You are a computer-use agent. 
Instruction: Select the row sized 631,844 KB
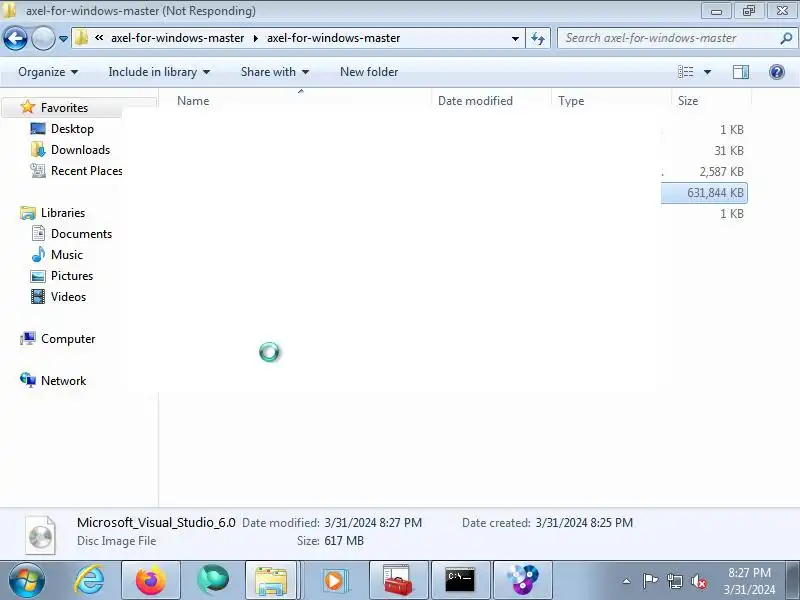coord(704,193)
